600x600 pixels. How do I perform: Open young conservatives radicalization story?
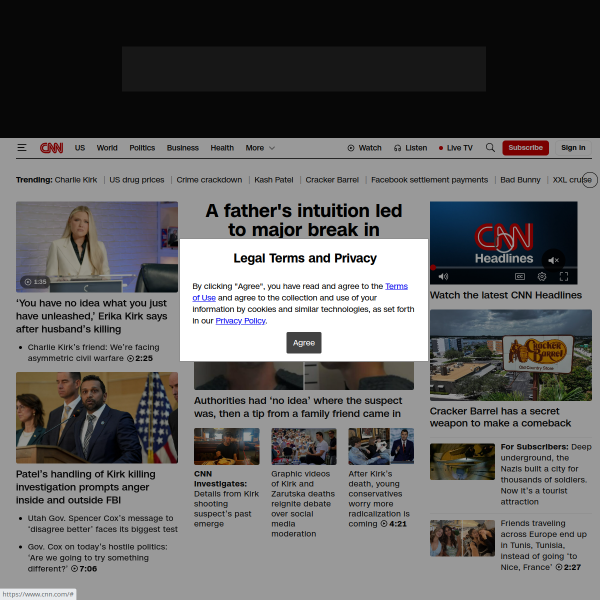pyautogui.click(x=379, y=499)
